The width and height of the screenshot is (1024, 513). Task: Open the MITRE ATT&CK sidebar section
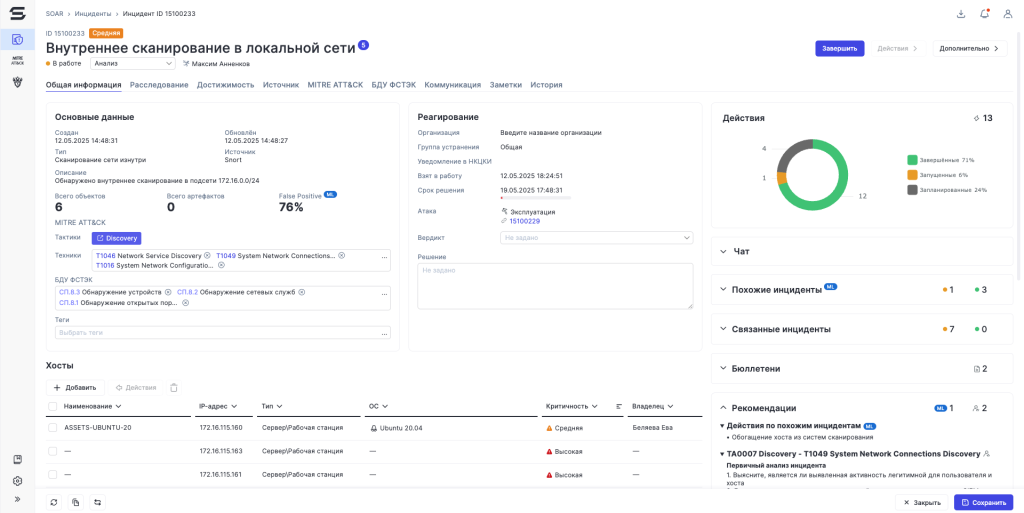(x=17, y=61)
